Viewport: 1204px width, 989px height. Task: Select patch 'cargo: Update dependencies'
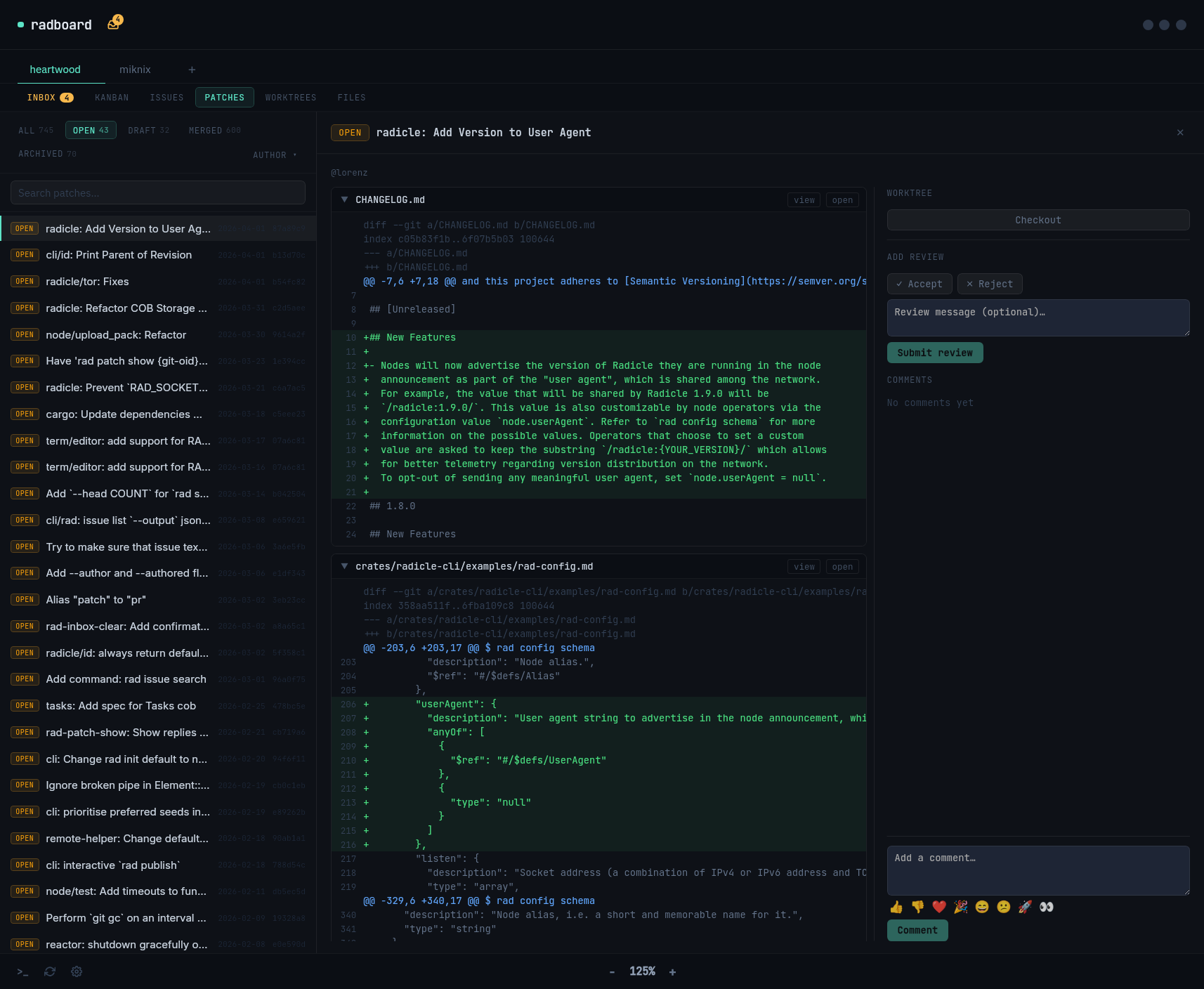click(158, 414)
